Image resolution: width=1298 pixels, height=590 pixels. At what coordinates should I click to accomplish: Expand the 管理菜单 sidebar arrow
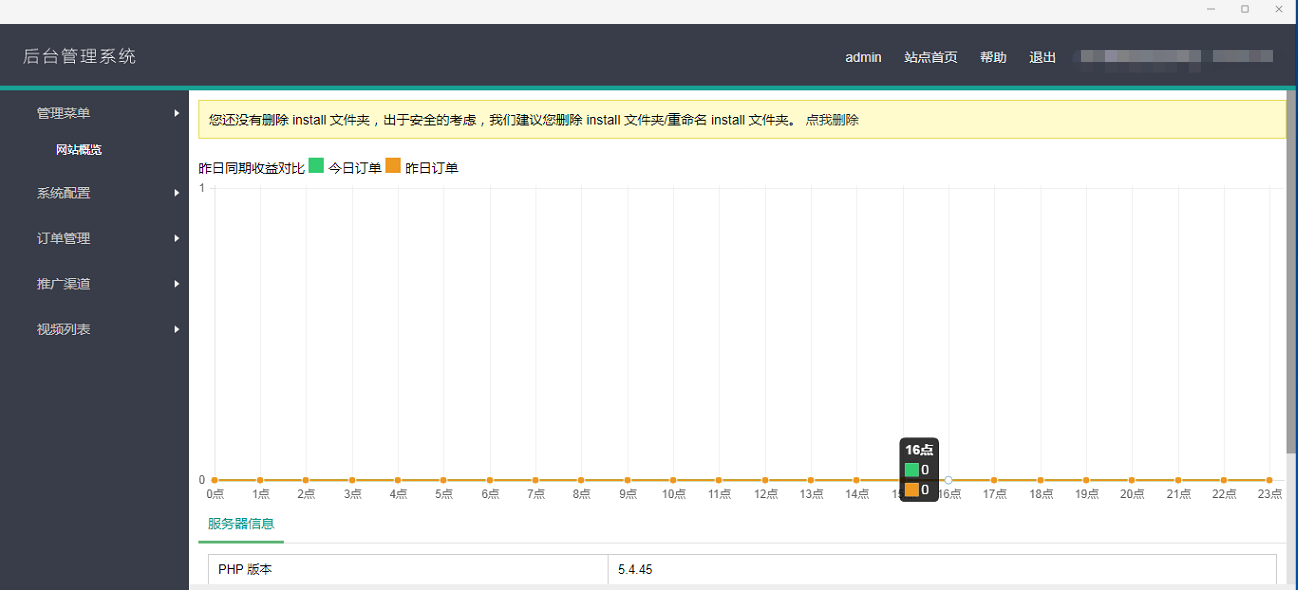click(177, 113)
